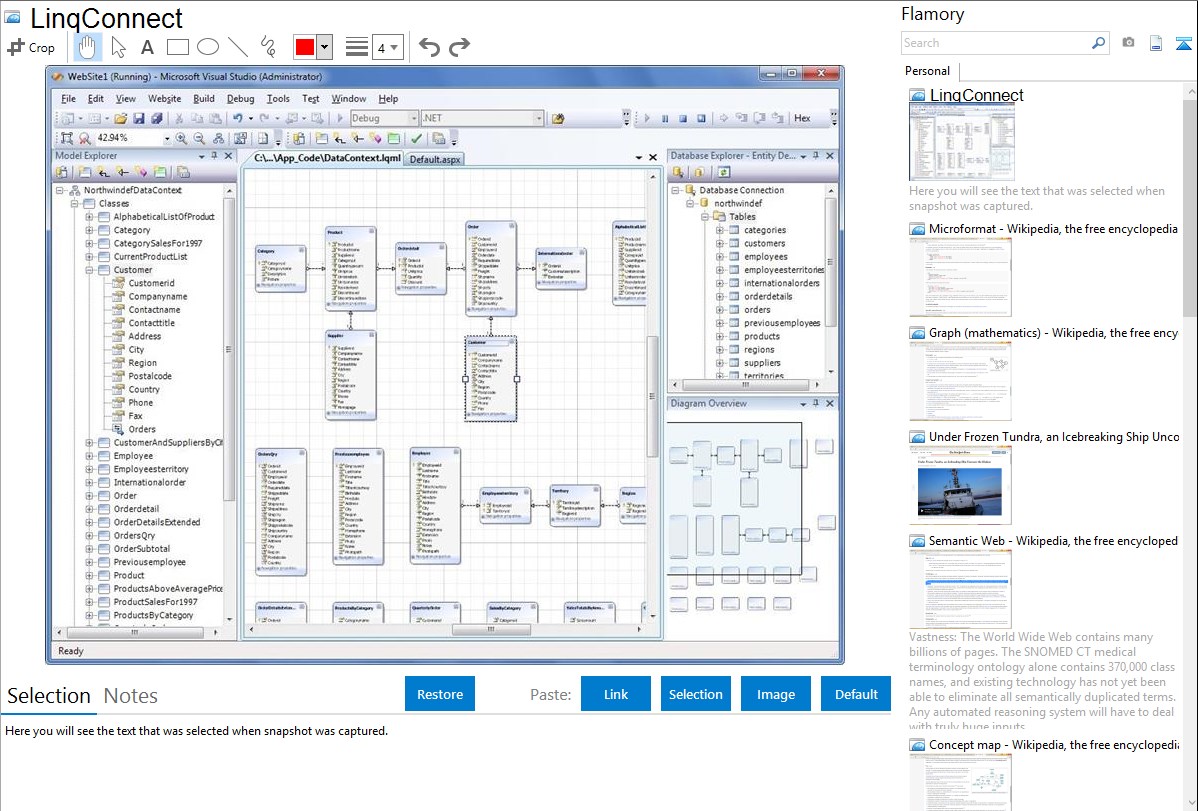1198x811 pixels.
Task: Select the Crop tool
Action: tap(31, 47)
